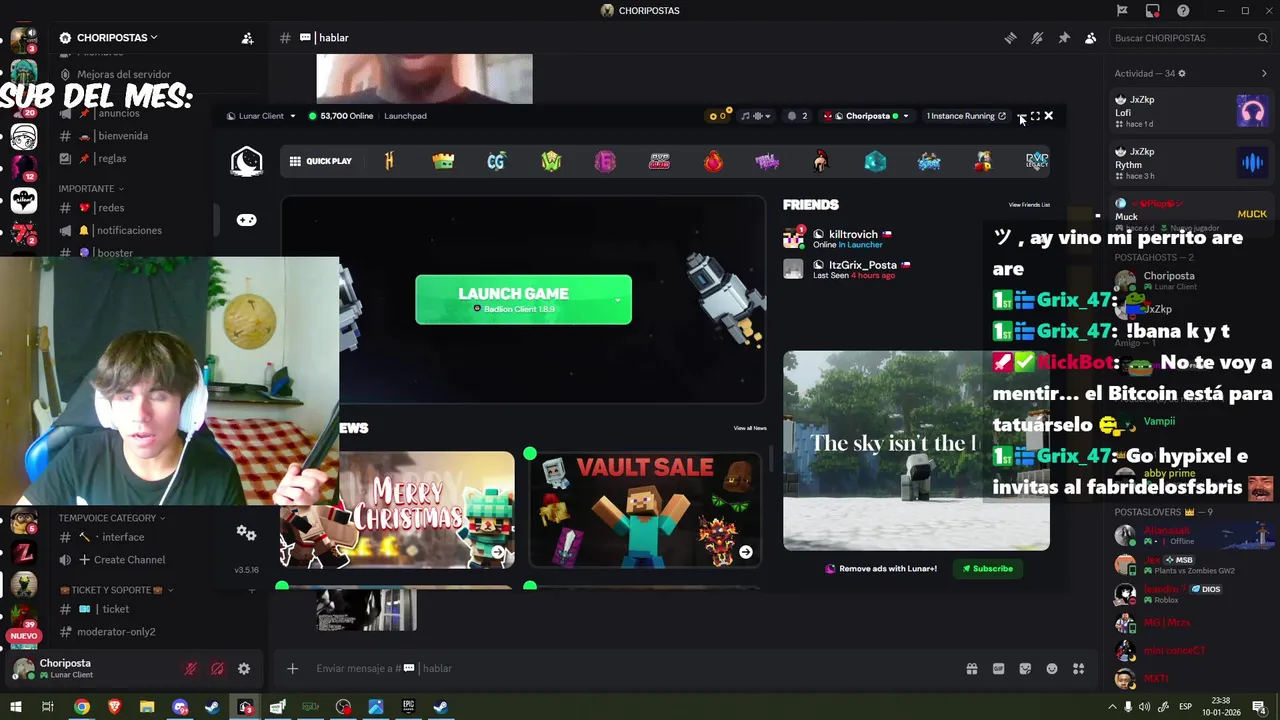Open the music and audio dropdown in Lunar Client
The image size is (1280, 720).
[x=755, y=116]
